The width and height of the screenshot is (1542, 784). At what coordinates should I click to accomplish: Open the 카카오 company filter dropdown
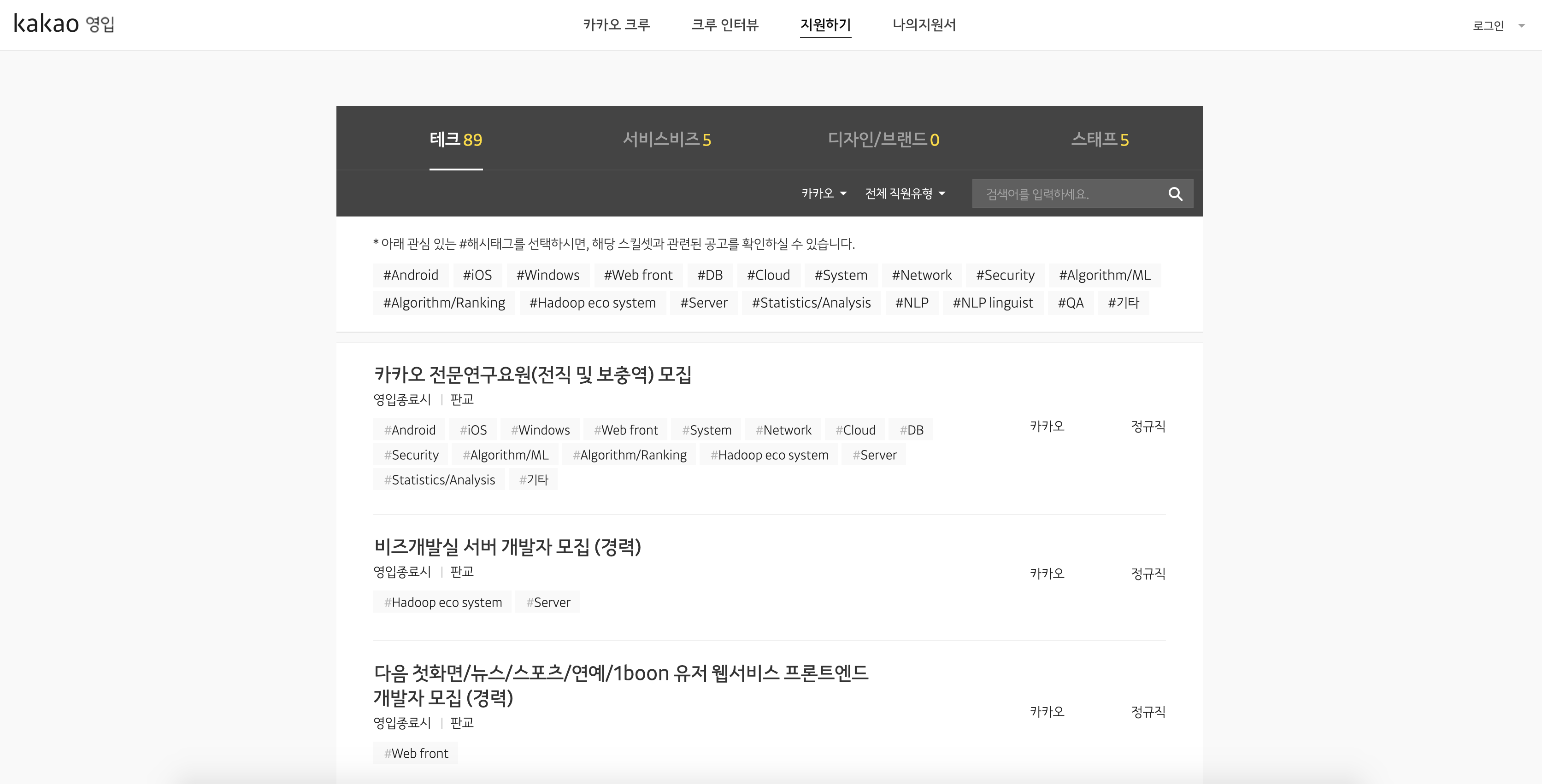point(824,193)
